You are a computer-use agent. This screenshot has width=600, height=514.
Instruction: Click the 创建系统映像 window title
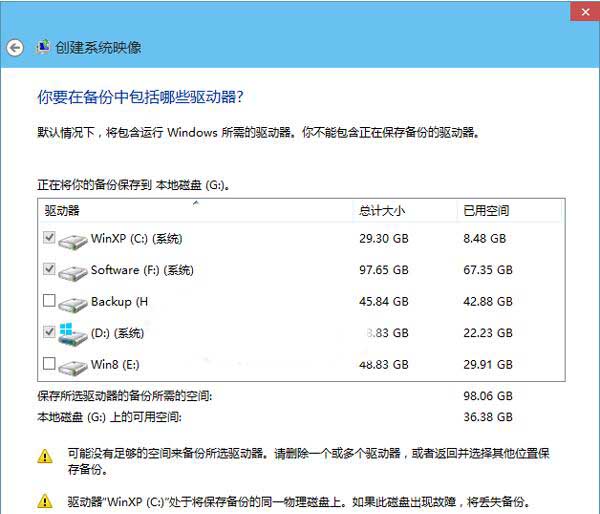pyautogui.click(x=98, y=48)
